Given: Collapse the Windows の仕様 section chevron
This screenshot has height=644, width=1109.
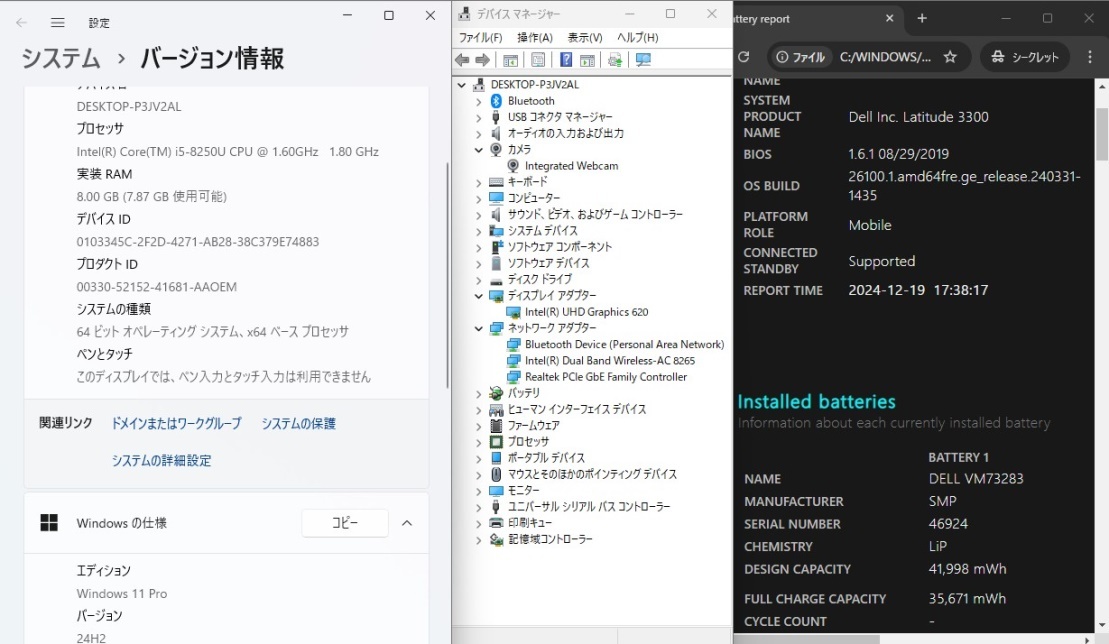Looking at the screenshot, I should coord(407,523).
